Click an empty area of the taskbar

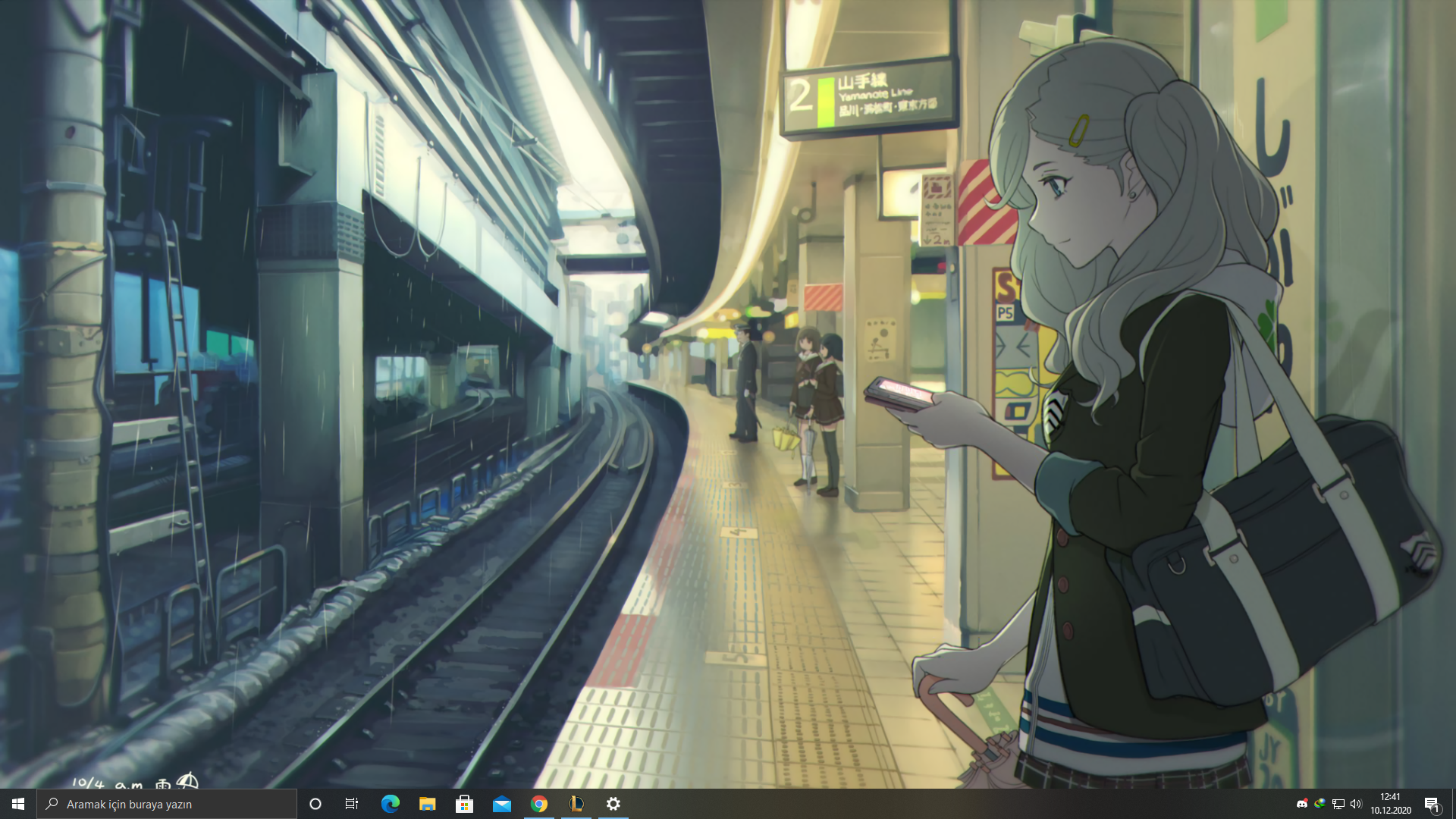point(948,804)
